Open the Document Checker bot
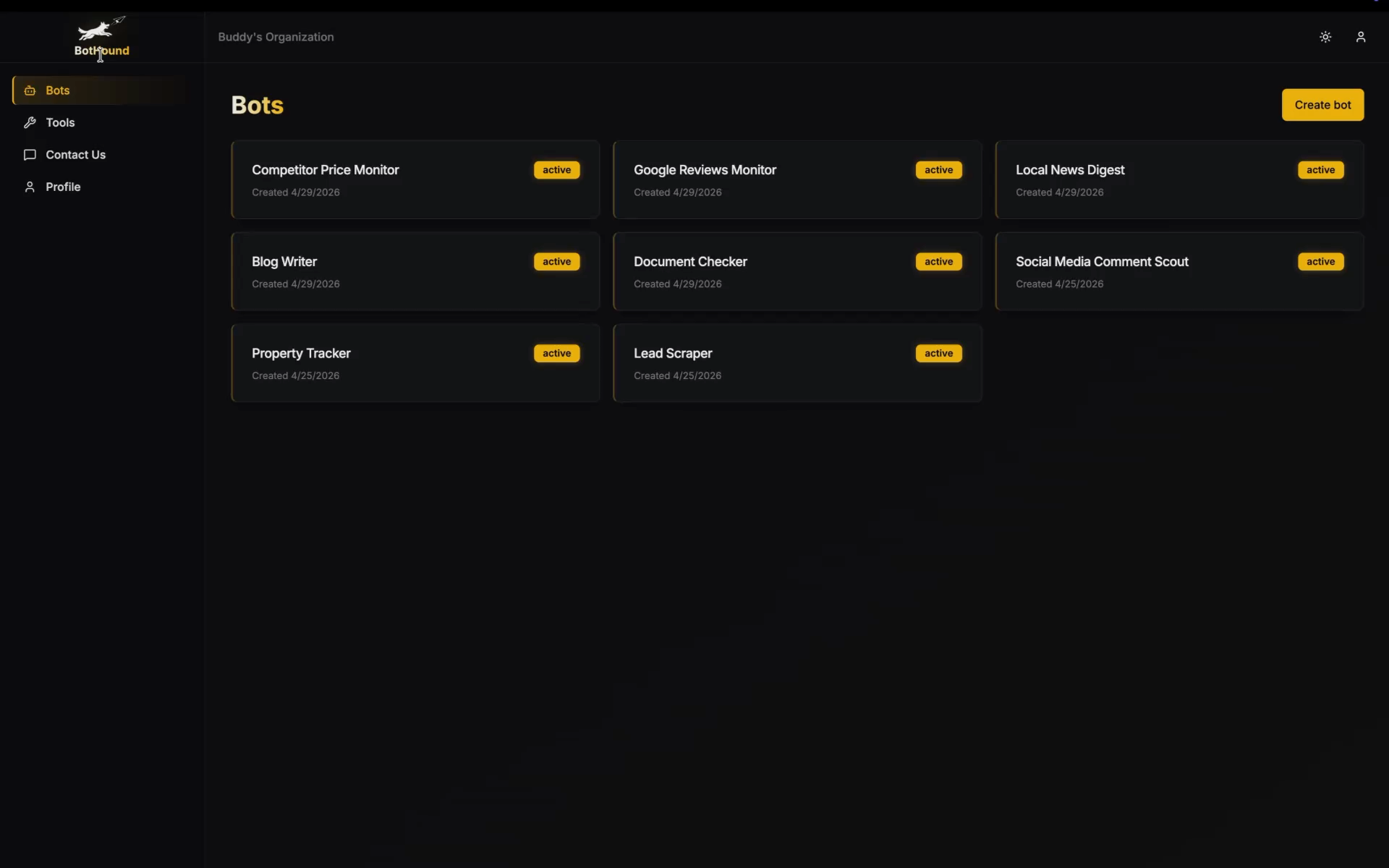 pyautogui.click(x=797, y=271)
